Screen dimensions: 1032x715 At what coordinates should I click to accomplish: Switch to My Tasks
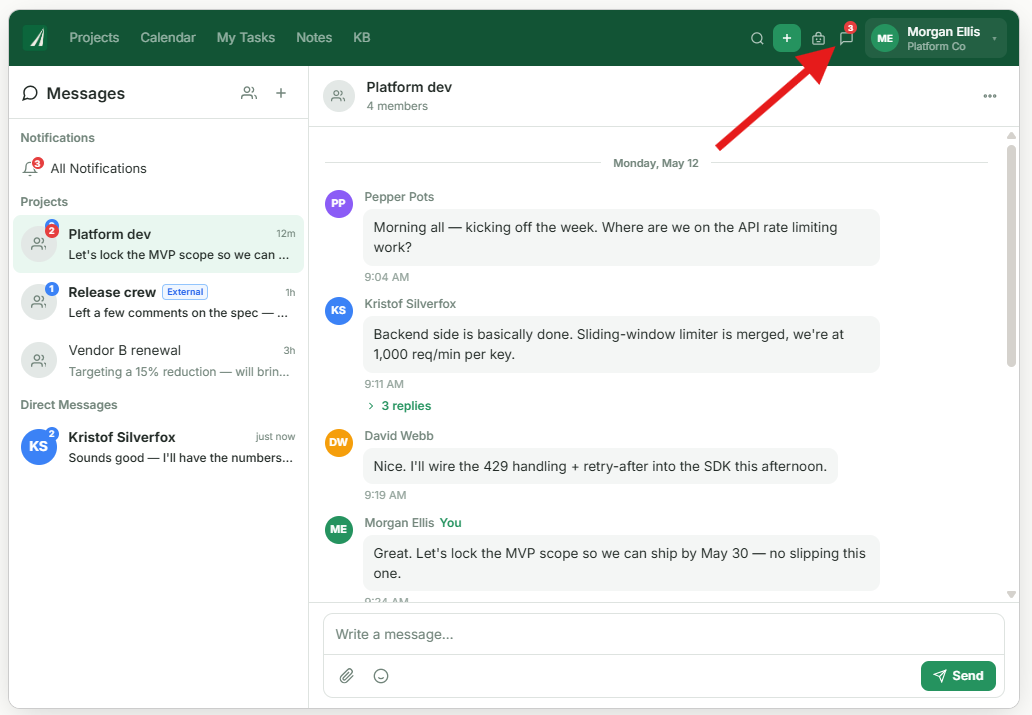point(246,38)
